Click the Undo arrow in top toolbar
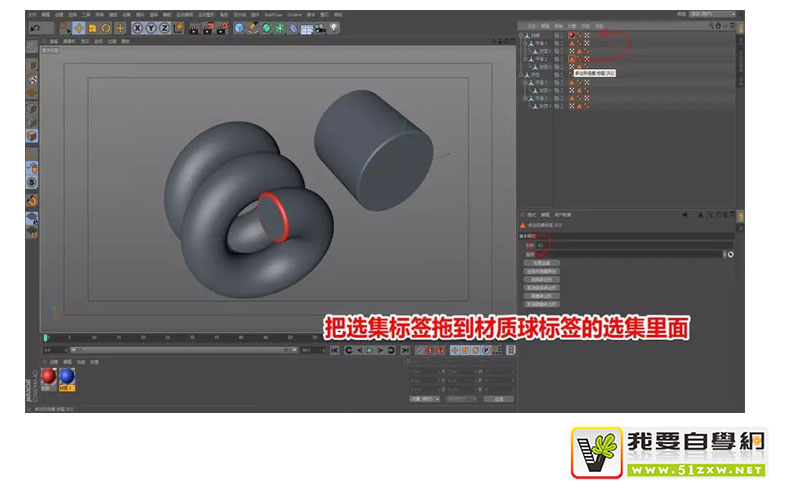Image resolution: width=800 pixels, height=500 pixels. coord(35,28)
